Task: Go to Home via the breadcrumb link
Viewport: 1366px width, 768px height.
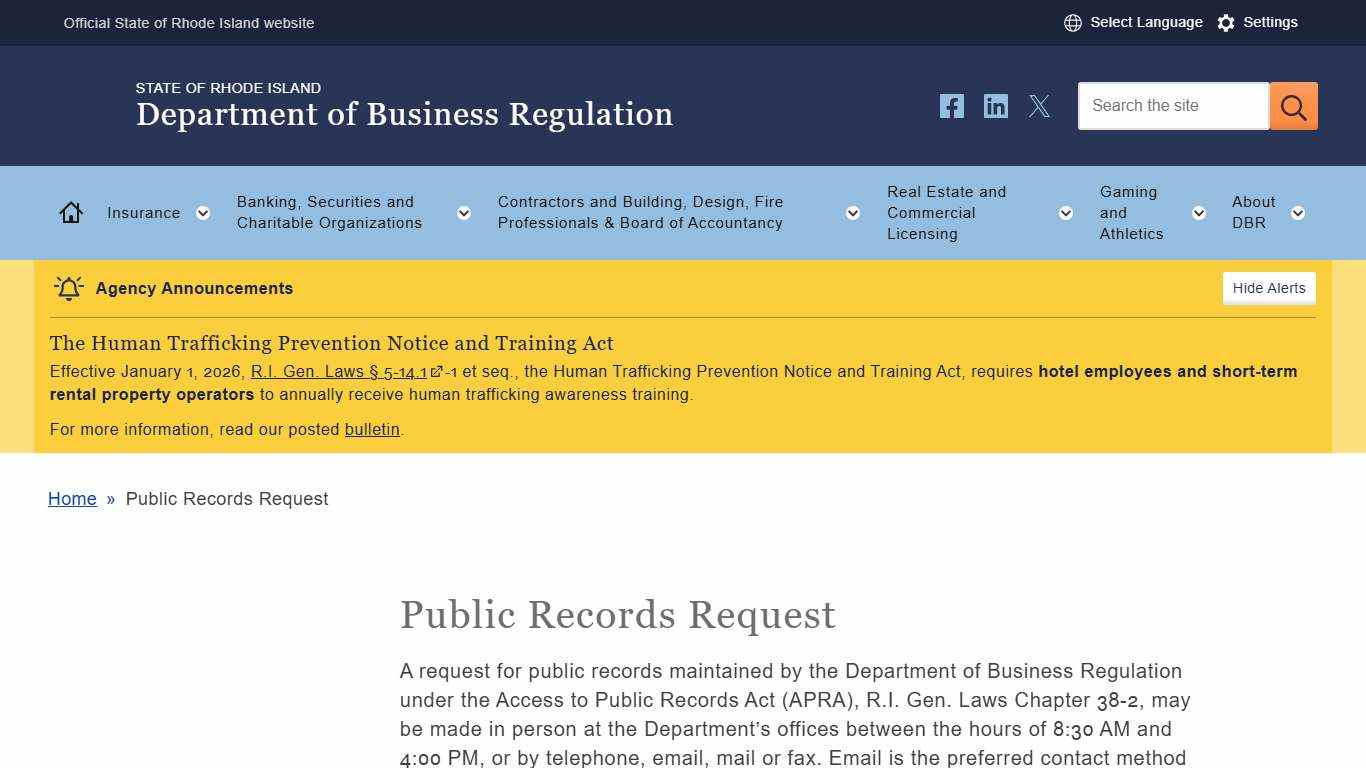Action: click(71, 498)
